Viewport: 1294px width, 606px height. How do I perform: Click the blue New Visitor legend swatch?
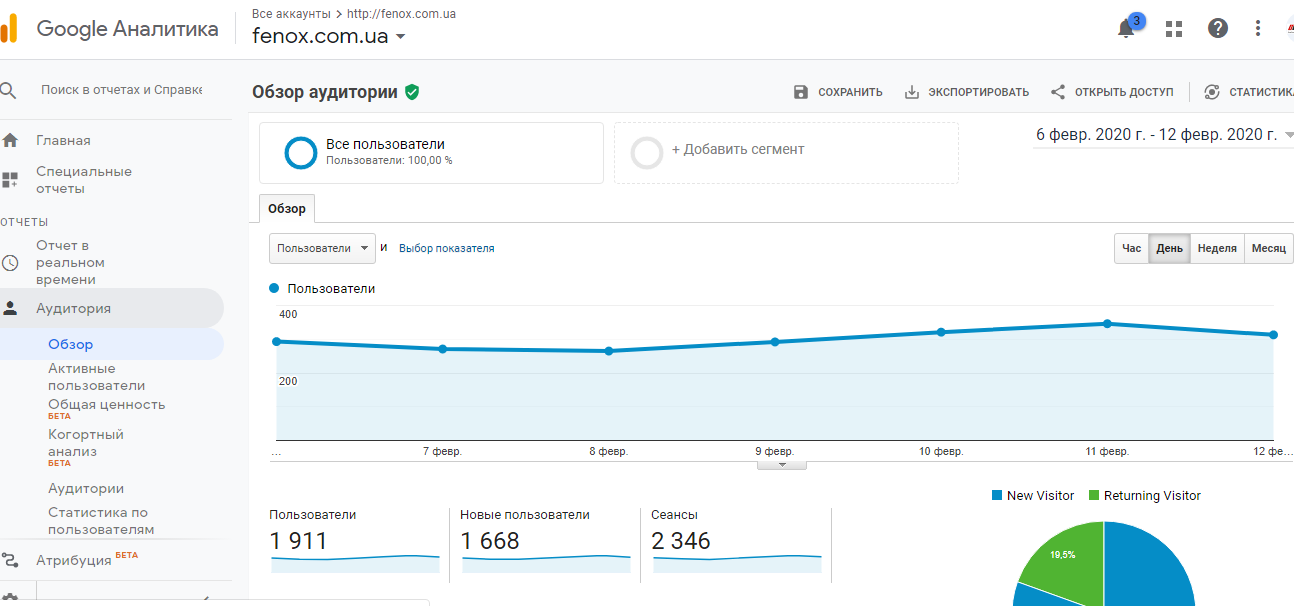tap(996, 495)
